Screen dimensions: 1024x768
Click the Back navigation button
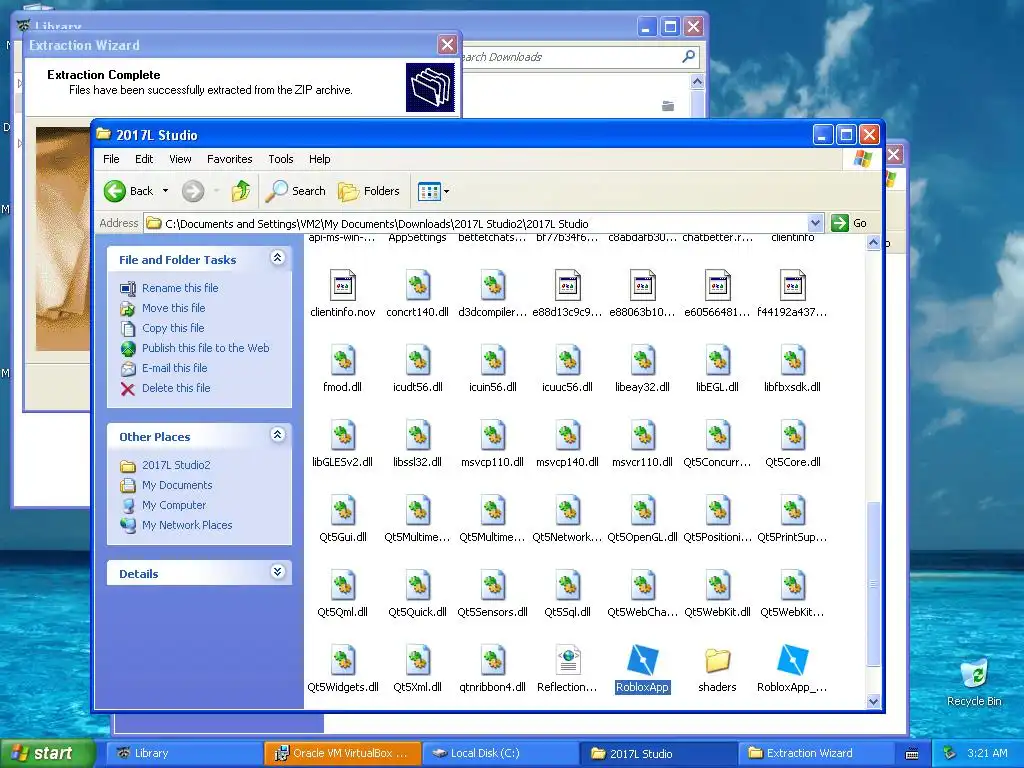click(129, 191)
